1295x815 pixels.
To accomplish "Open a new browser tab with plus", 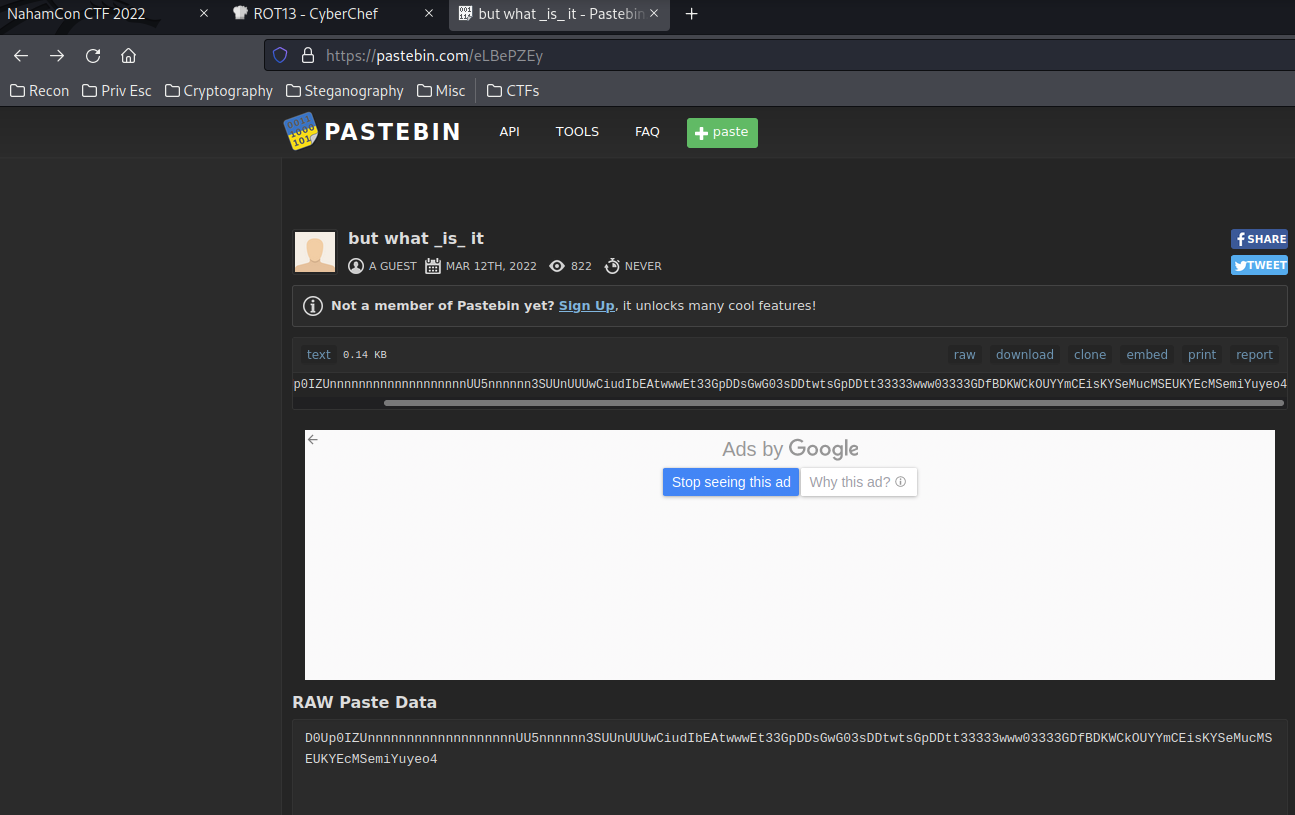I will coord(691,14).
